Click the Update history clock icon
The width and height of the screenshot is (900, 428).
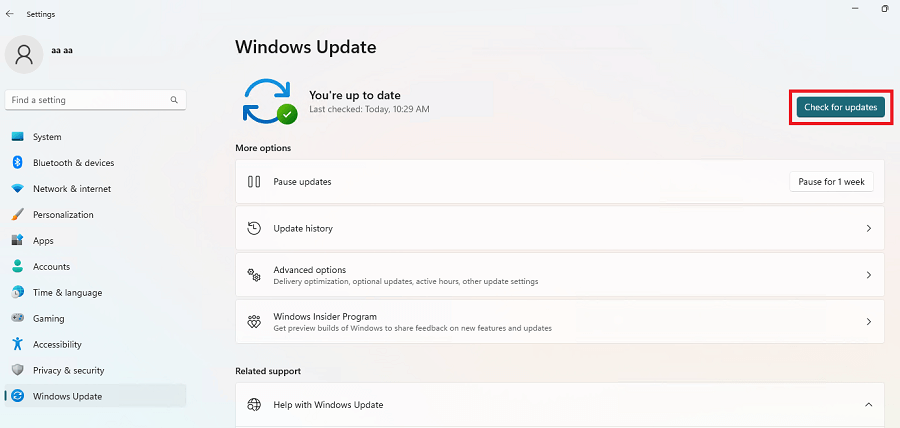click(254, 229)
